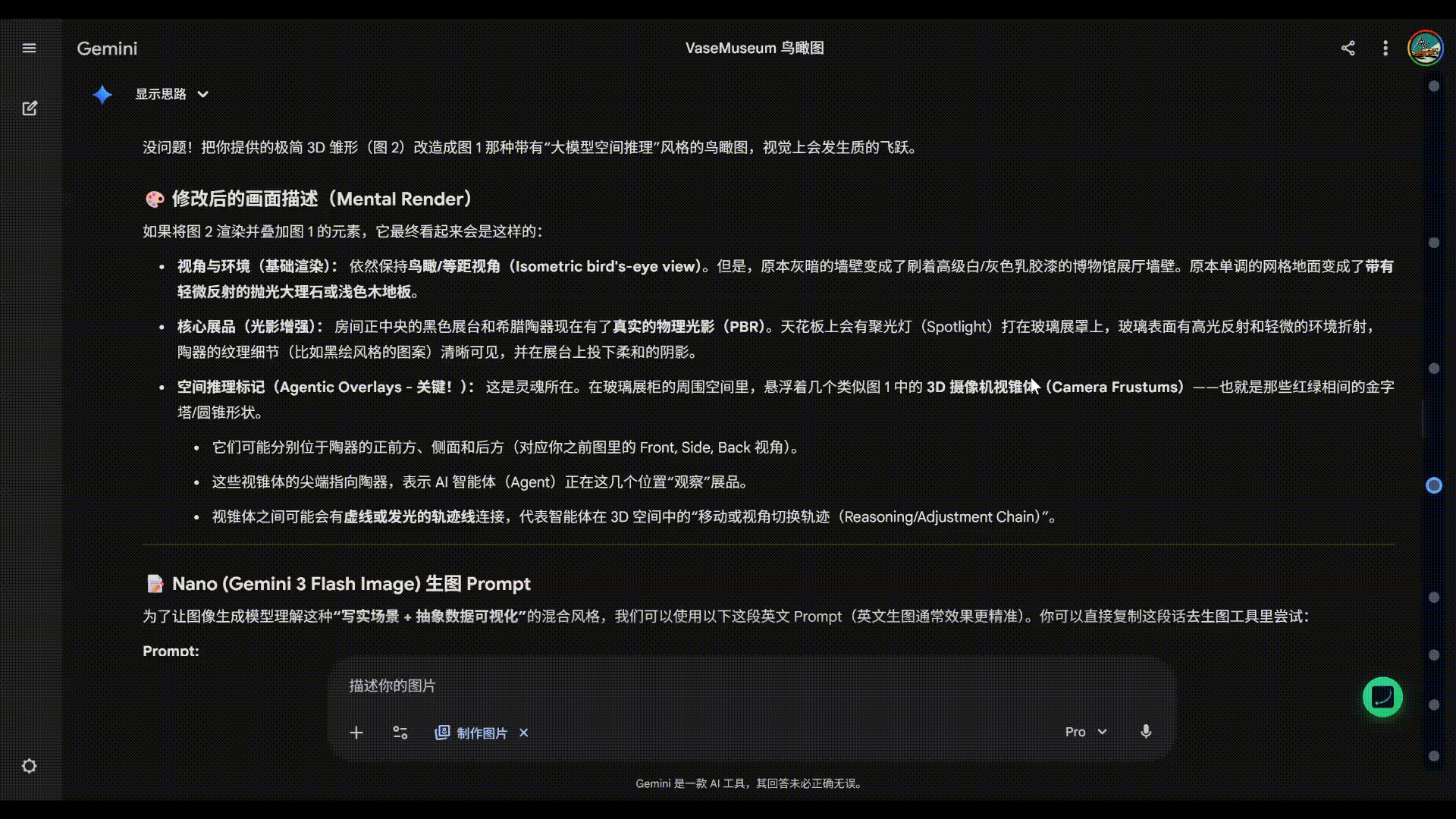1456x819 pixels.
Task: Click the bold text 真实的物理光影（PBR）
Action: 689,326
